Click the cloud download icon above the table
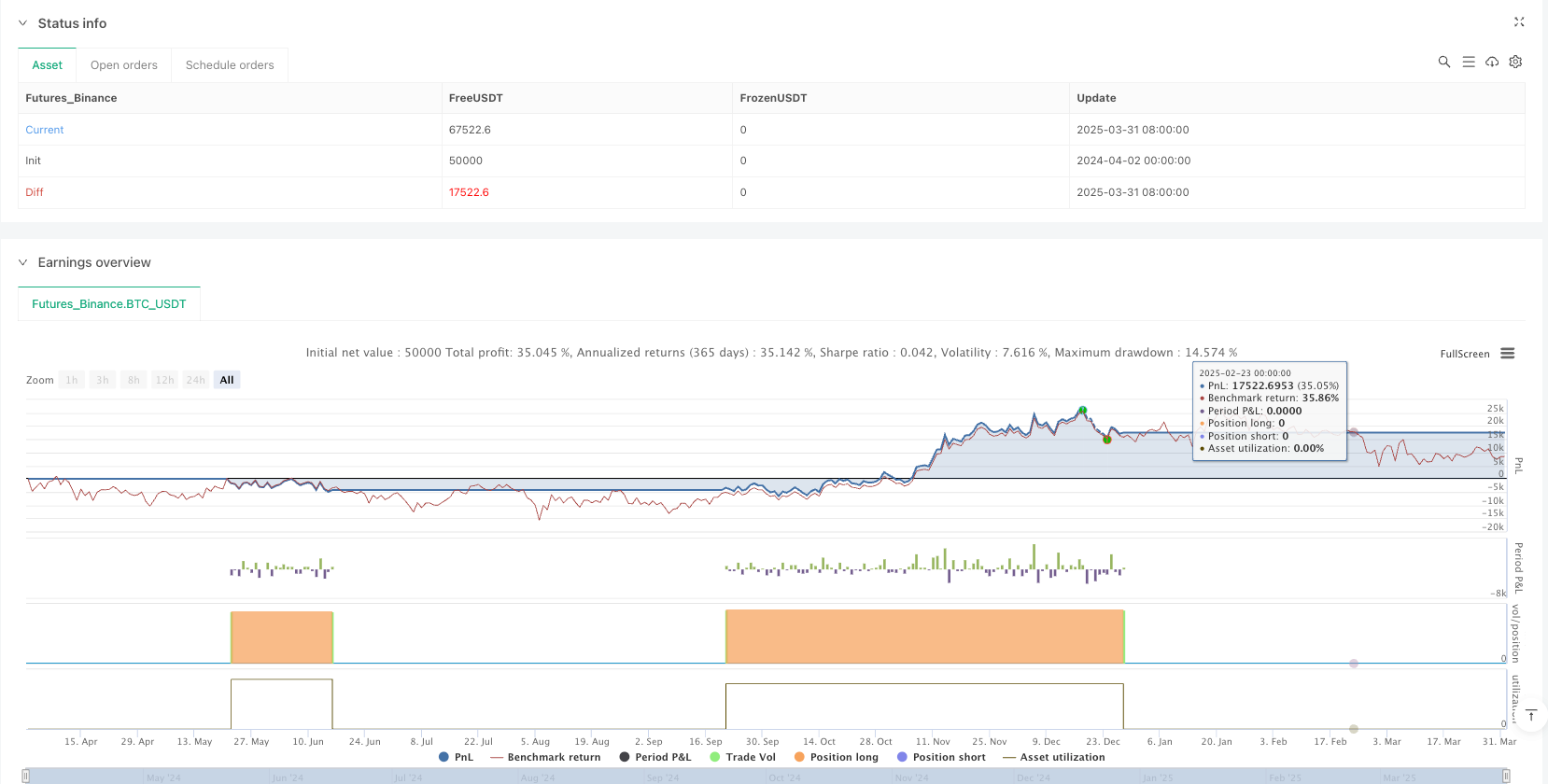Screen dimensions: 1548x784 pos(1492,62)
